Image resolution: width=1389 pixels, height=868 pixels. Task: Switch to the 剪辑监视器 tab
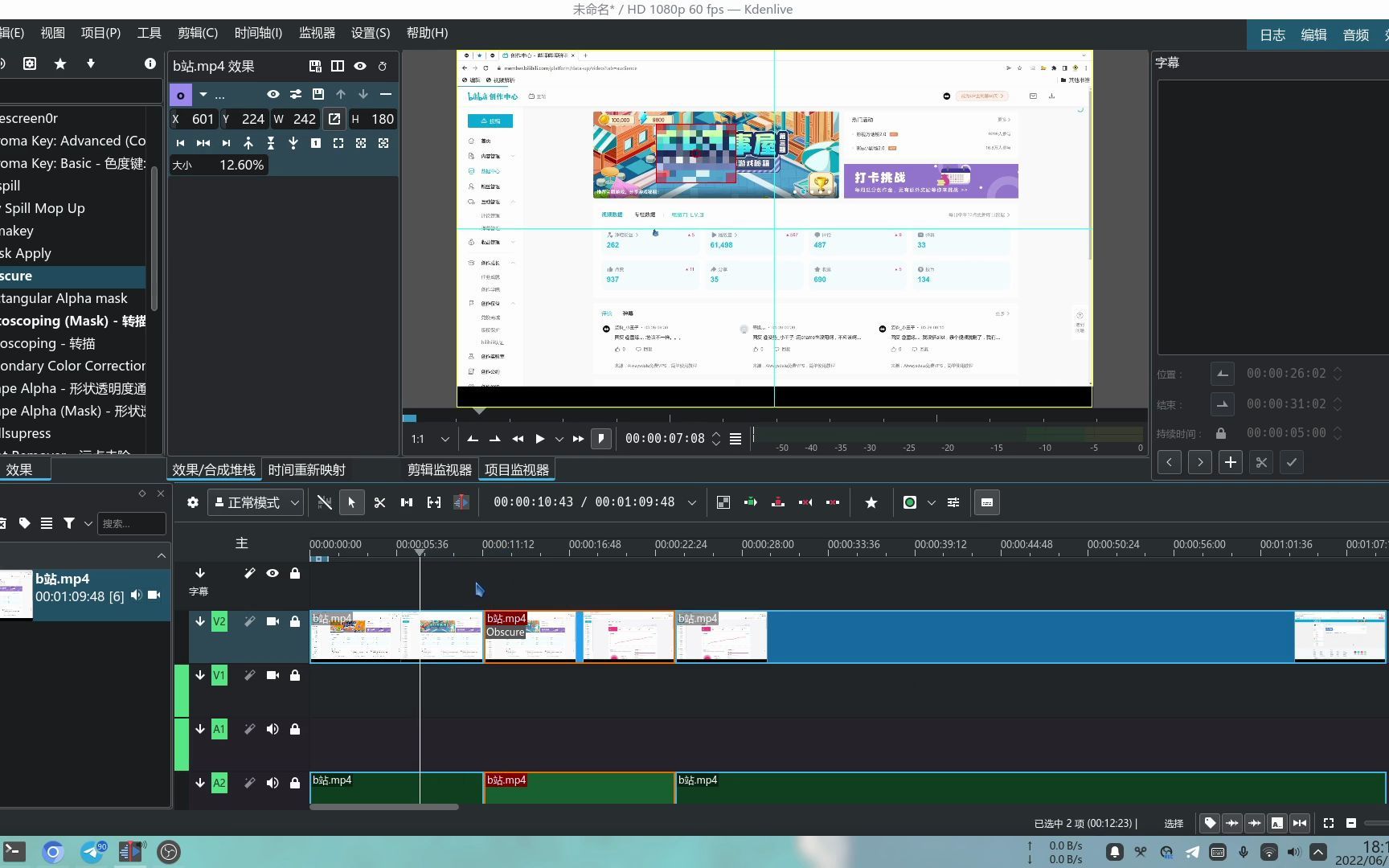(x=439, y=470)
